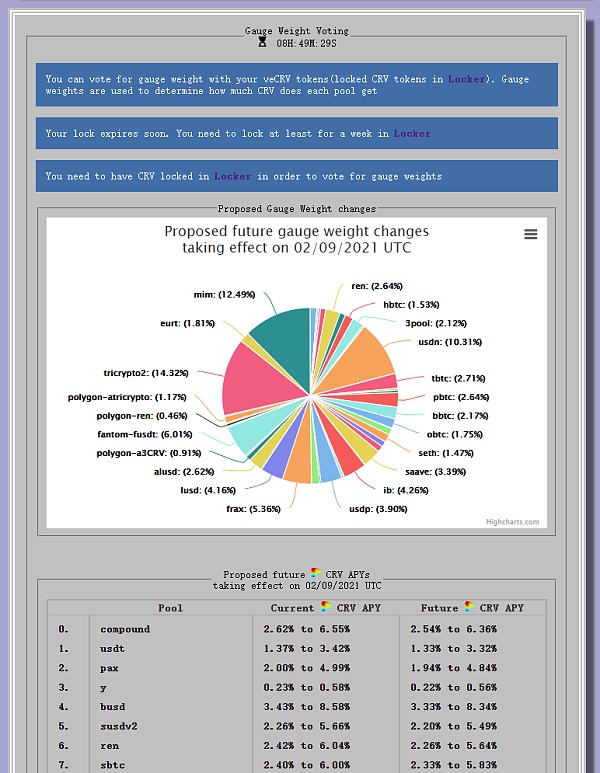600x773 pixels.
Task: Visit the Highcharts.com credit link
Action: pyautogui.click(x=512, y=521)
